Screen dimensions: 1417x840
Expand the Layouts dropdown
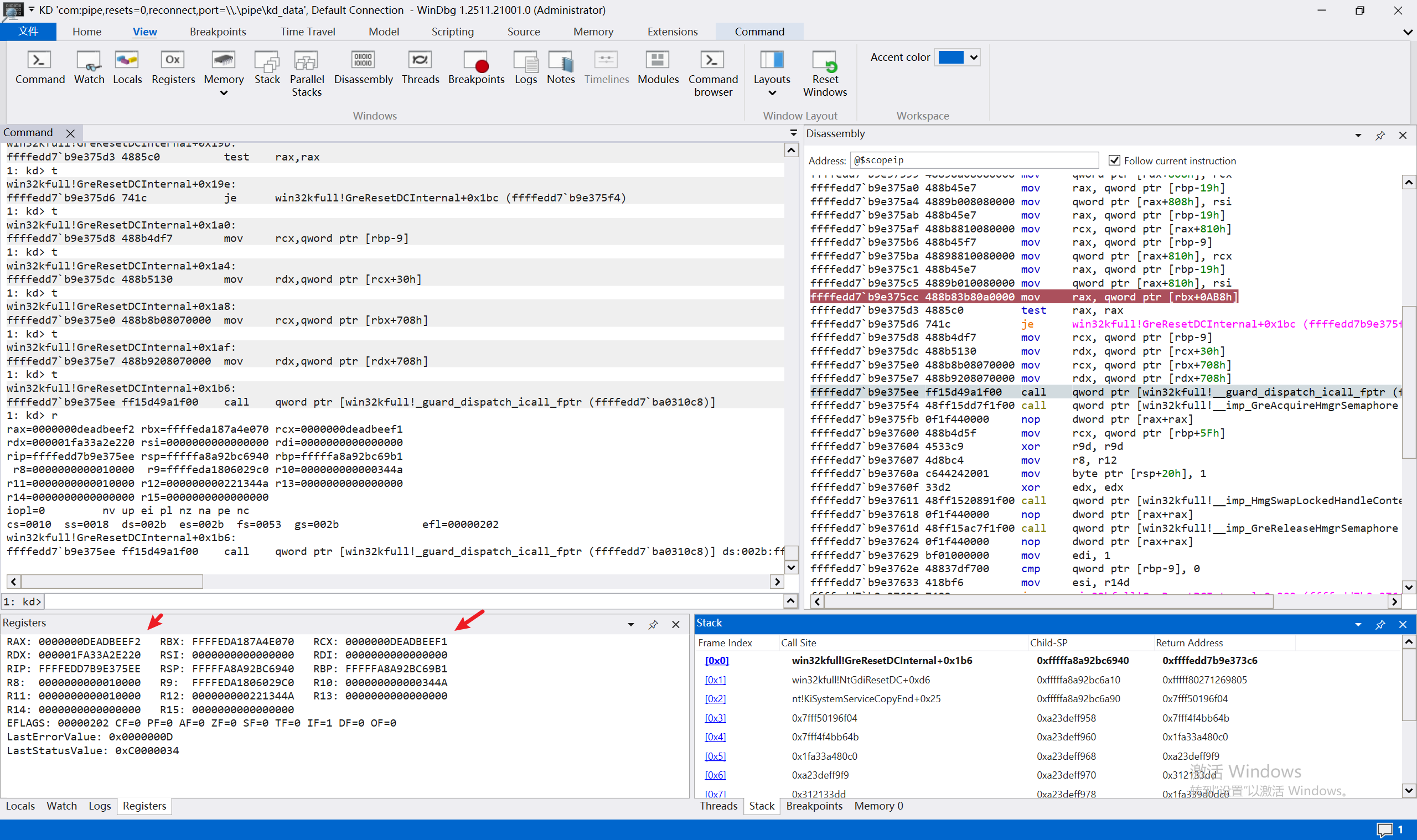pyautogui.click(x=772, y=92)
